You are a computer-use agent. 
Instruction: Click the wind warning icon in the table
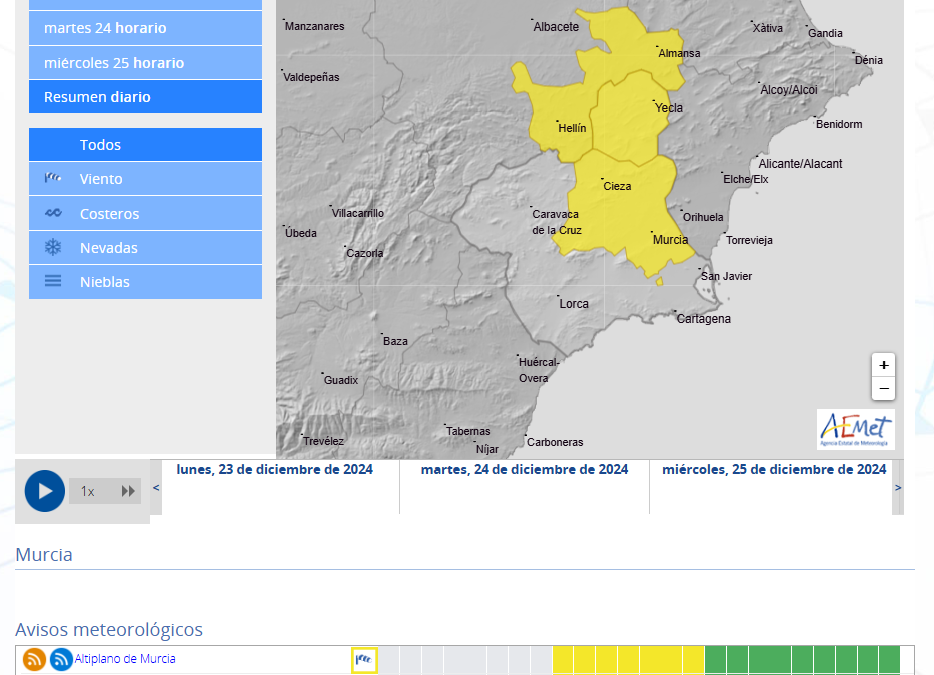point(364,660)
